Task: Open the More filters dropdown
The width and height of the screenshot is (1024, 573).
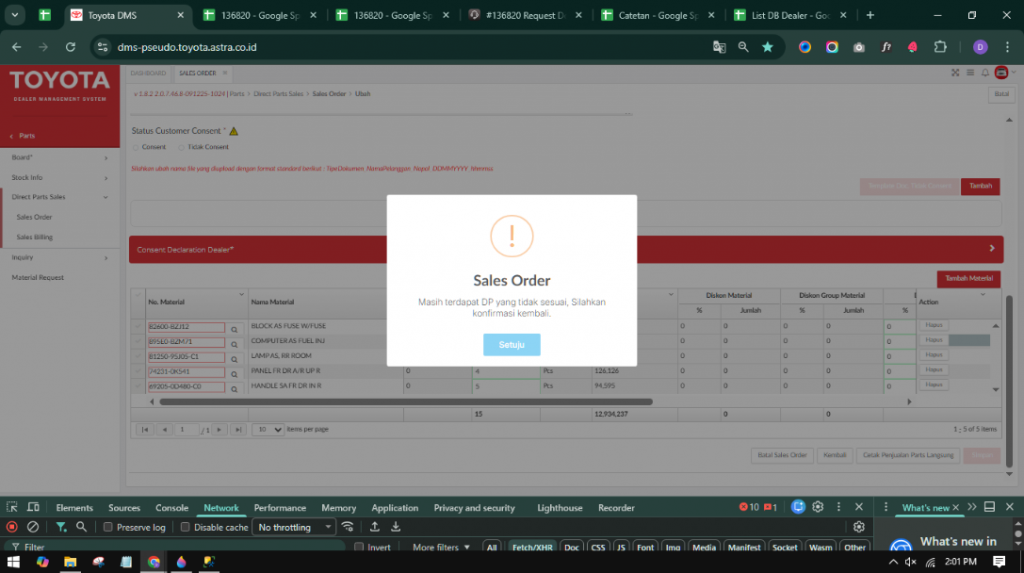Action: [441, 547]
